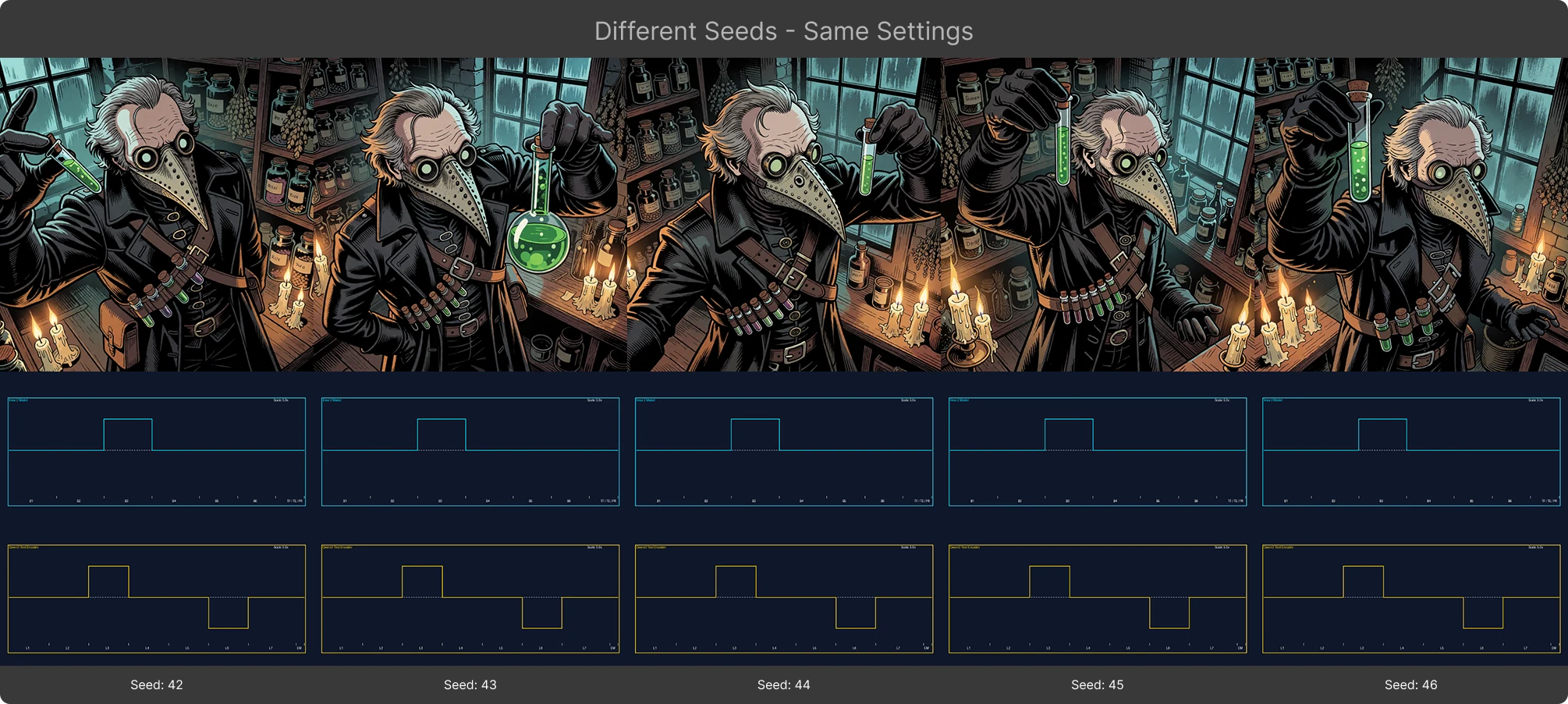Select the cyan model graph under Seed 43

[470, 452]
